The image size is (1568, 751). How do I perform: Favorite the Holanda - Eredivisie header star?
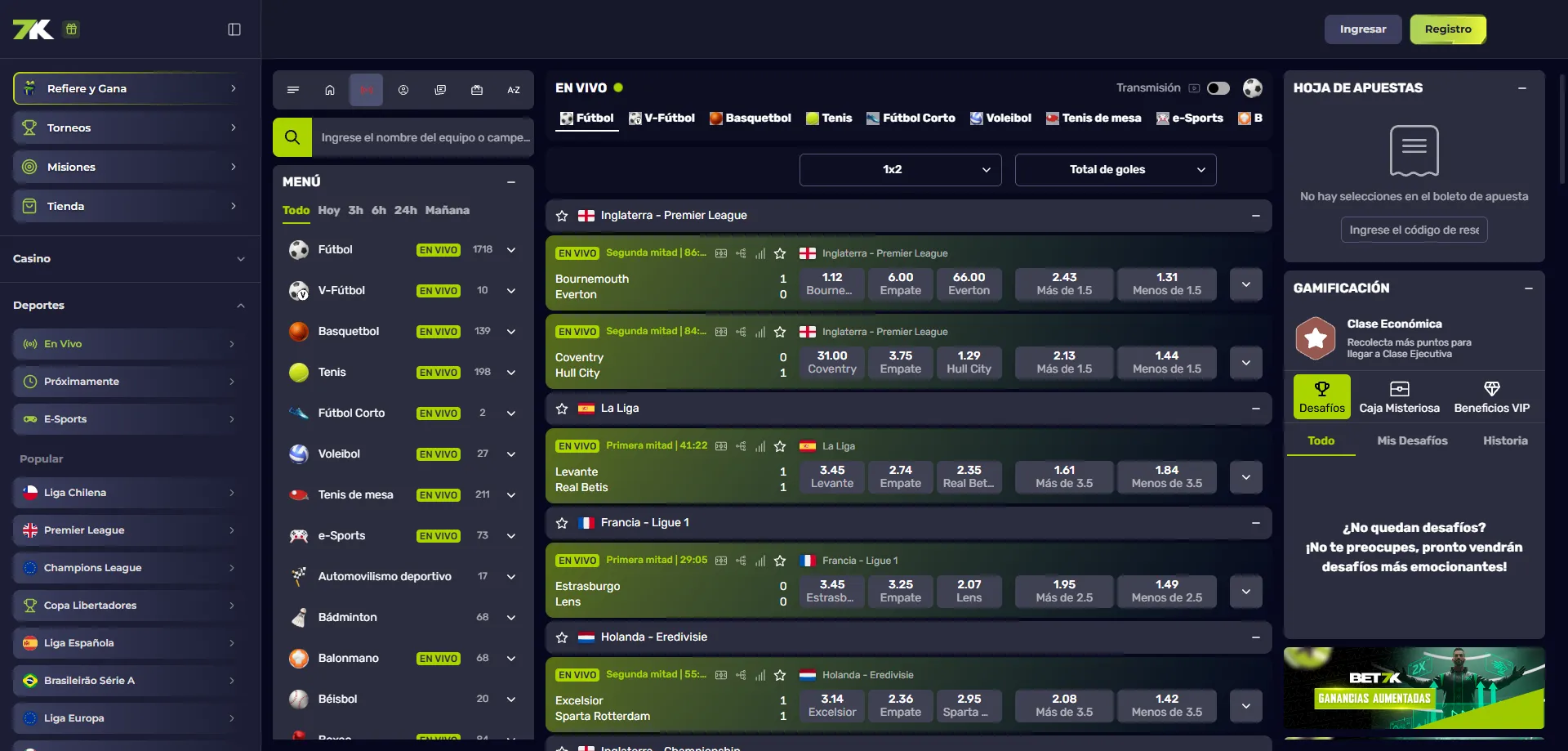click(562, 637)
